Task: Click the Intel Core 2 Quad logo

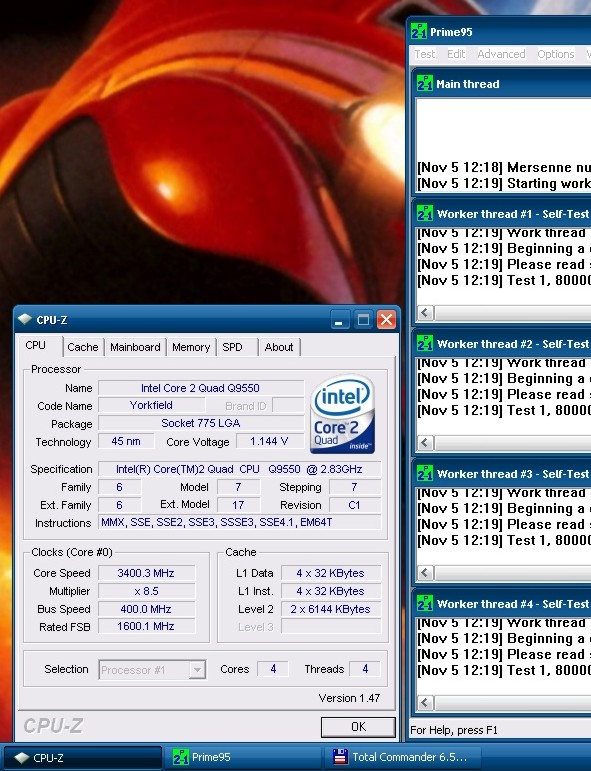Action: coord(343,414)
